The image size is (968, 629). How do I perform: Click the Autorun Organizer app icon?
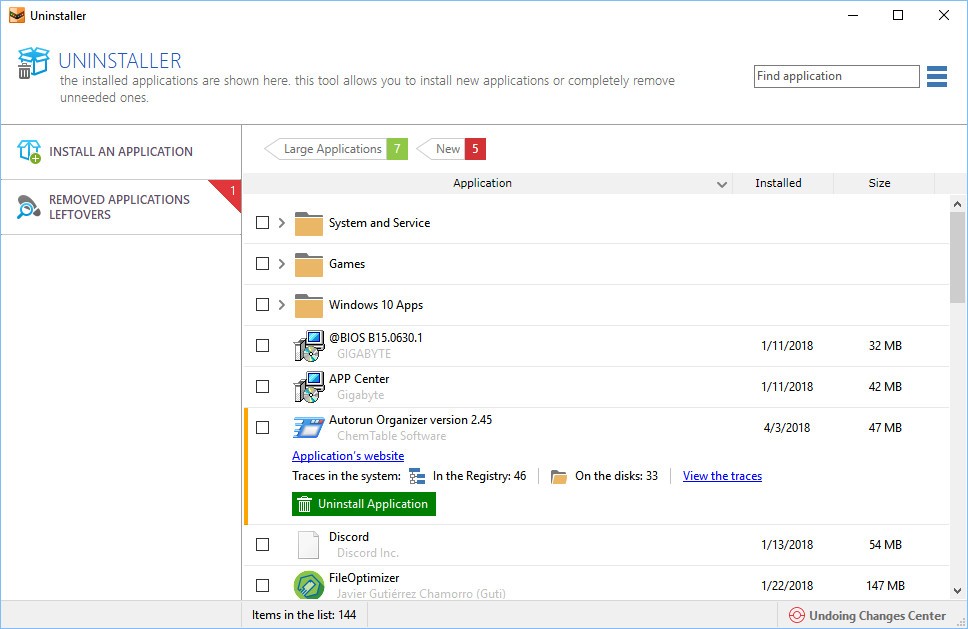(x=308, y=428)
